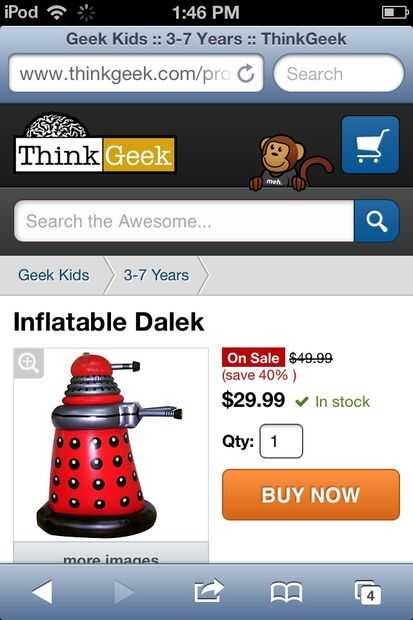Open the Geek Kids breadcrumb
Image resolution: width=413 pixels, height=620 pixels.
(54, 275)
